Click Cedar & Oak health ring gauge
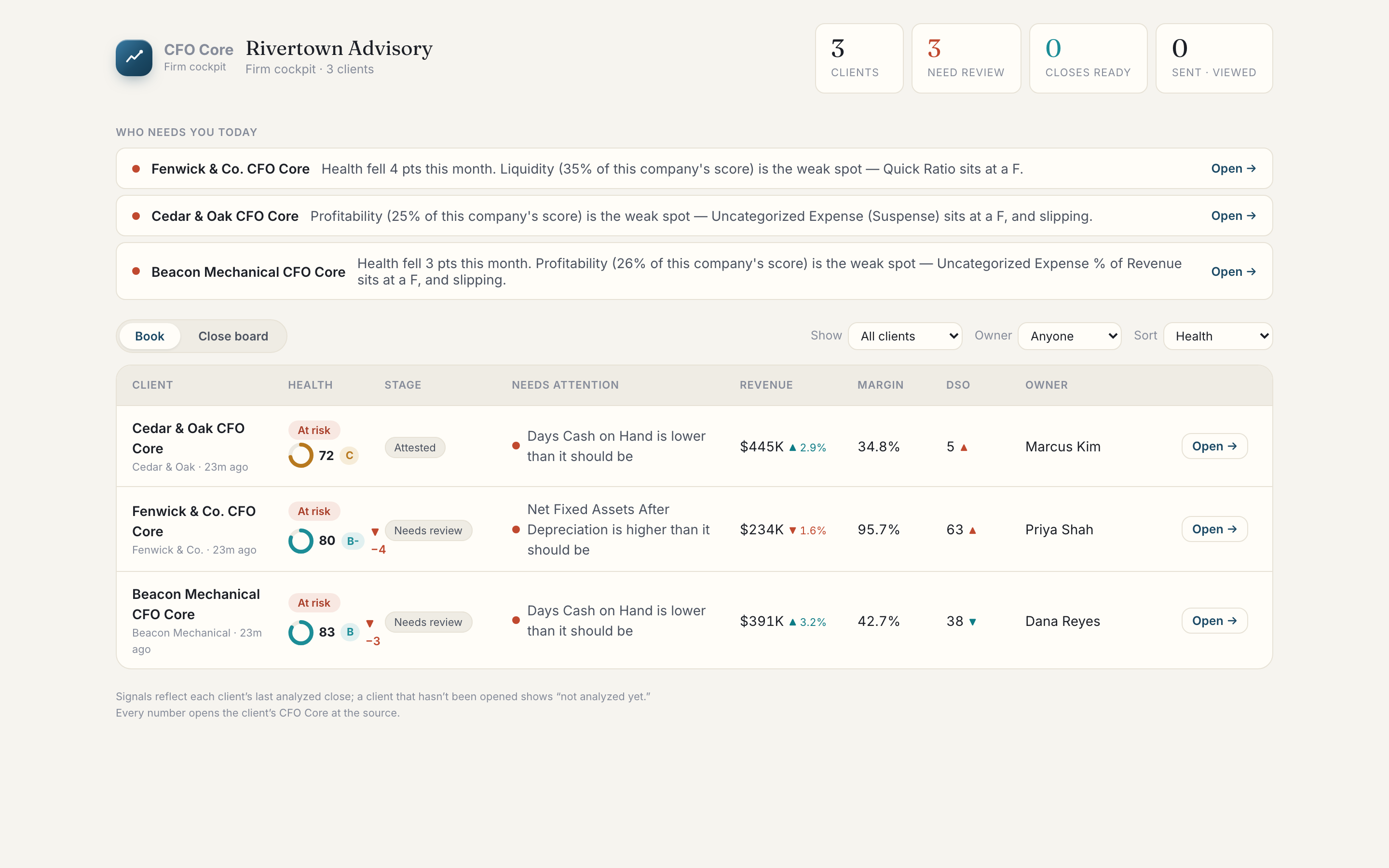Image resolution: width=1389 pixels, height=868 pixels. coord(301,455)
